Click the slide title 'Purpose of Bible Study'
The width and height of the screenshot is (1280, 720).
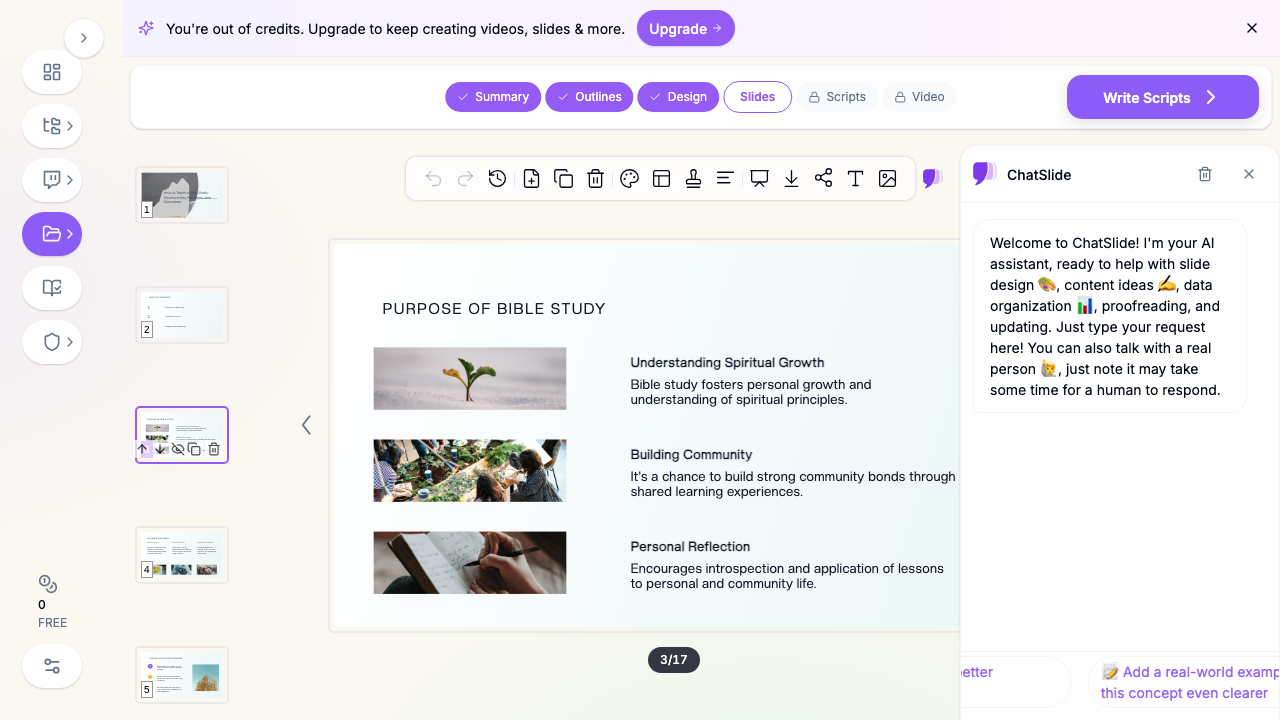494,309
